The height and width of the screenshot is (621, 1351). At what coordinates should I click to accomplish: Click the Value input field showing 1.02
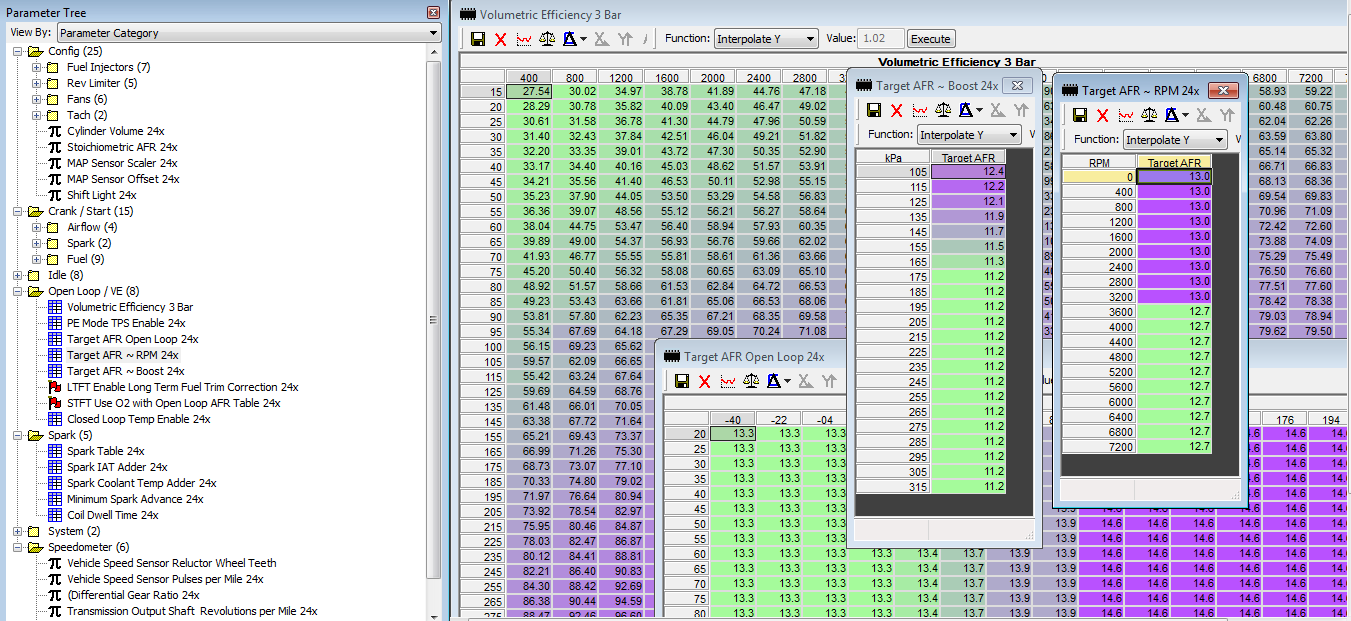[x=881, y=39]
